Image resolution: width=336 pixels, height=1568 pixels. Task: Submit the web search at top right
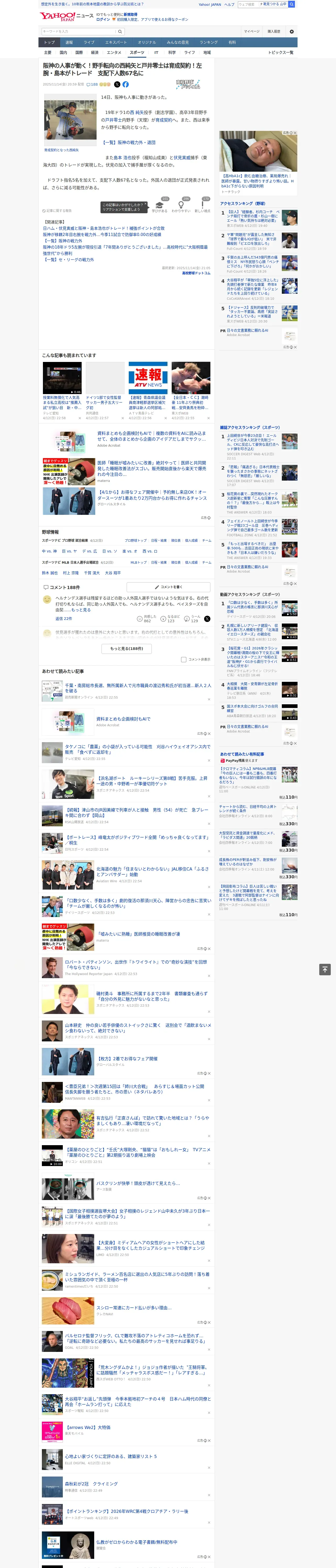pos(292,4)
